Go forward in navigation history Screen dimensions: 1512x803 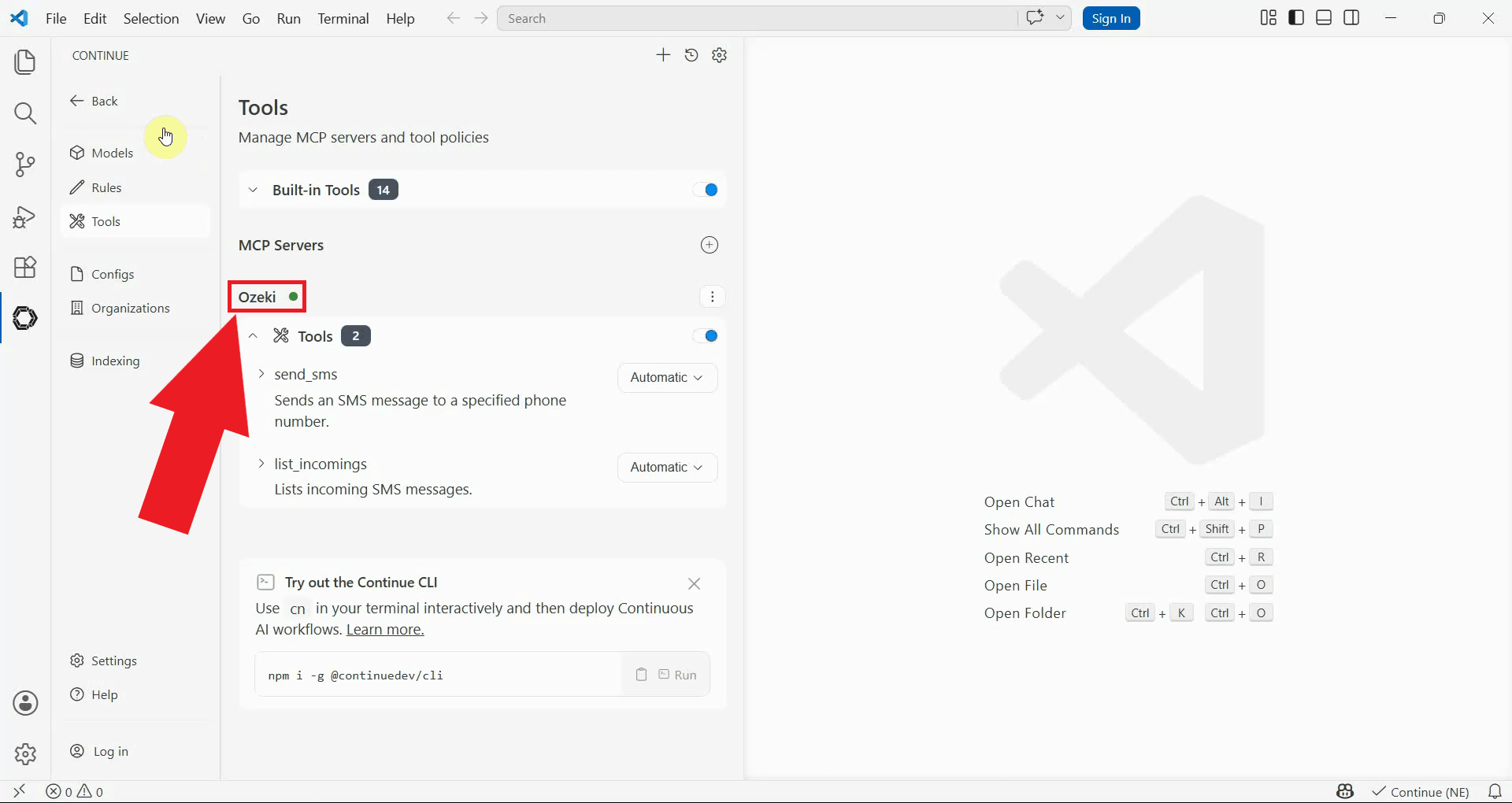pyautogui.click(x=481, y=18)
